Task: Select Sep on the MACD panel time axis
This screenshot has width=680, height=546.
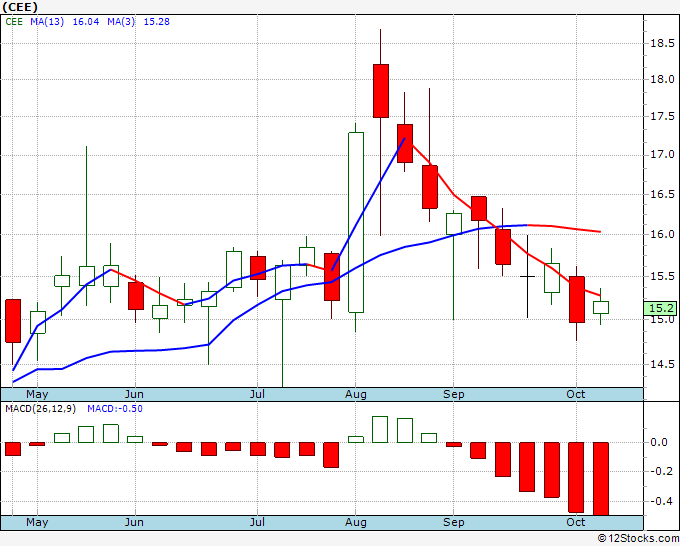Action: [x=454, y=522]
